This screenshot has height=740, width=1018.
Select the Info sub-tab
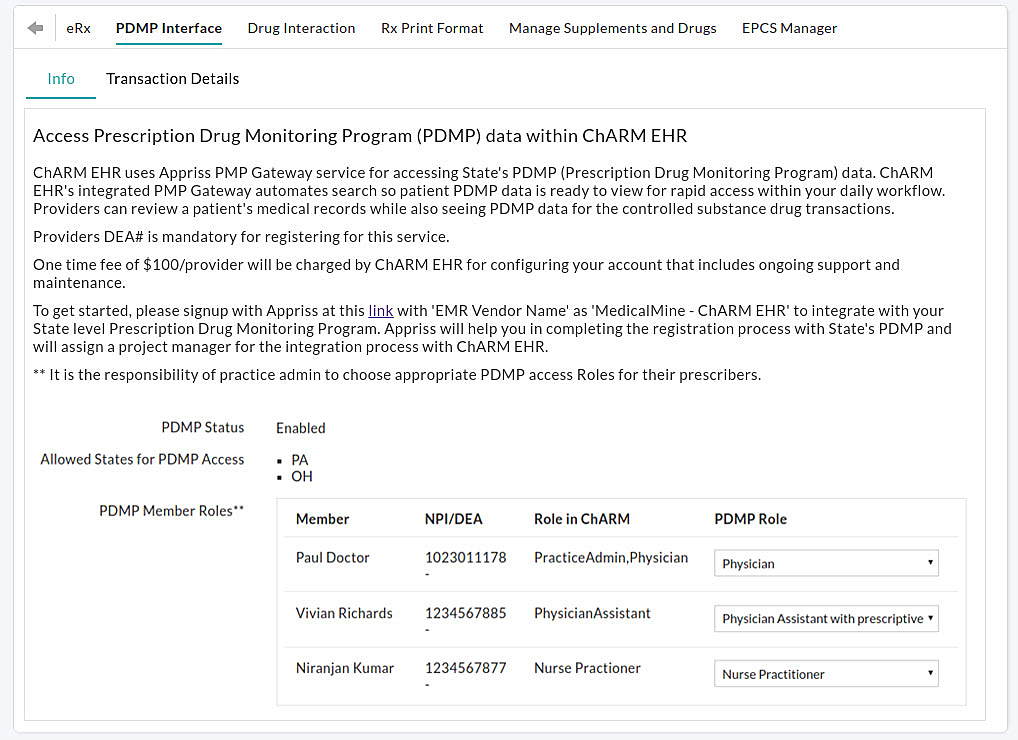[60, 78]
